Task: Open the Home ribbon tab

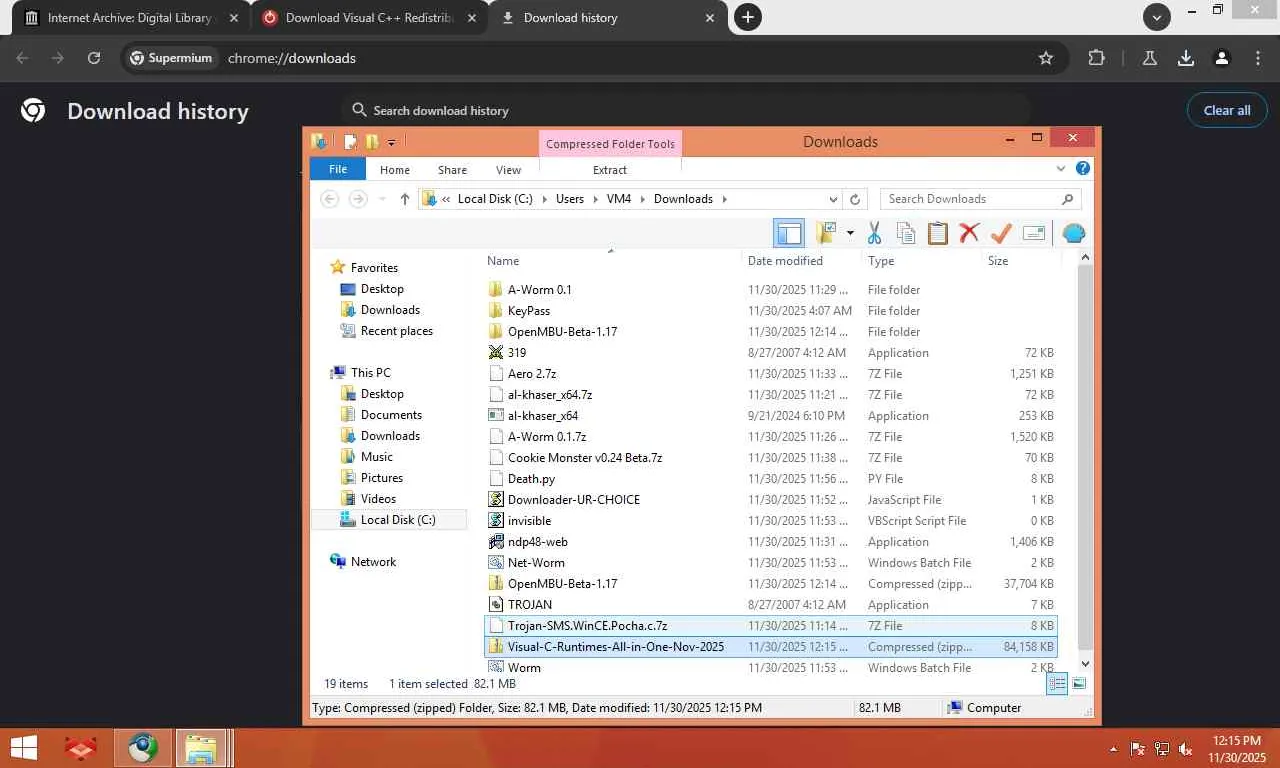Action: point(395,170)
